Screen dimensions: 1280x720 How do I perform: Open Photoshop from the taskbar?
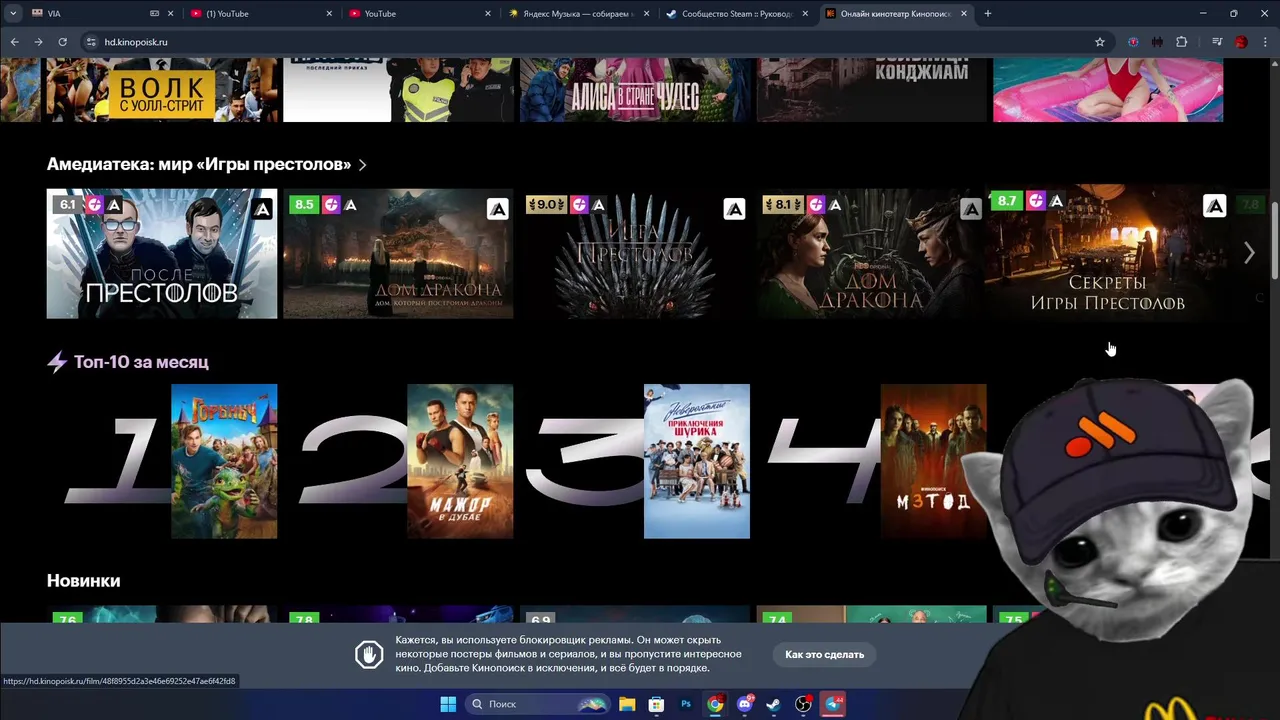click(x=686, y=704)
